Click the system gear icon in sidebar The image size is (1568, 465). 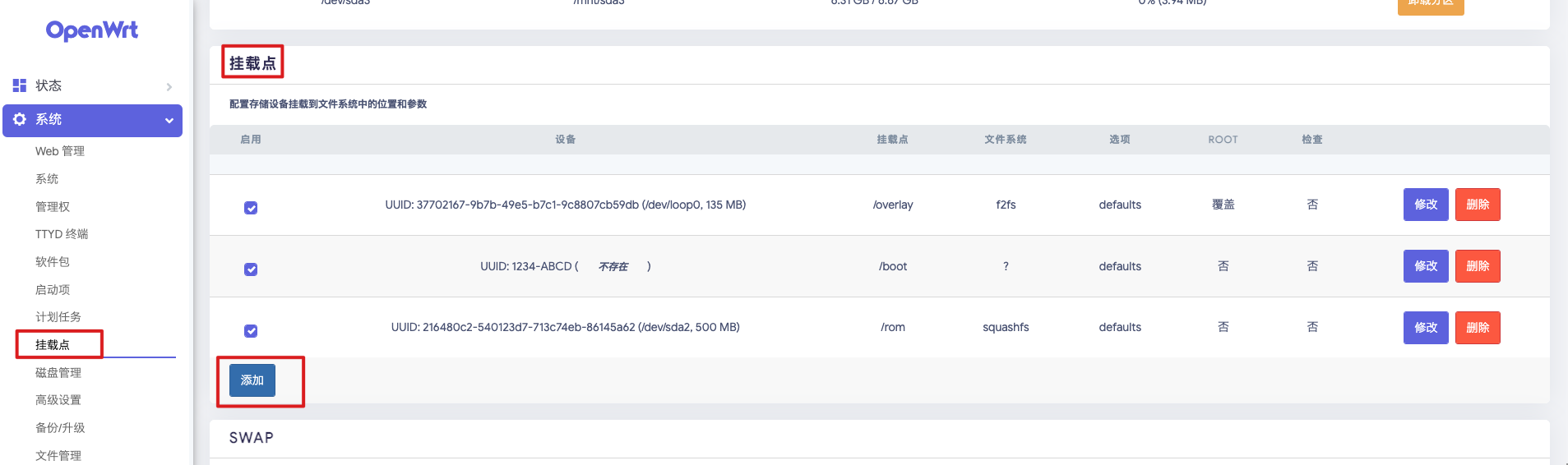[x=20, y=119]
